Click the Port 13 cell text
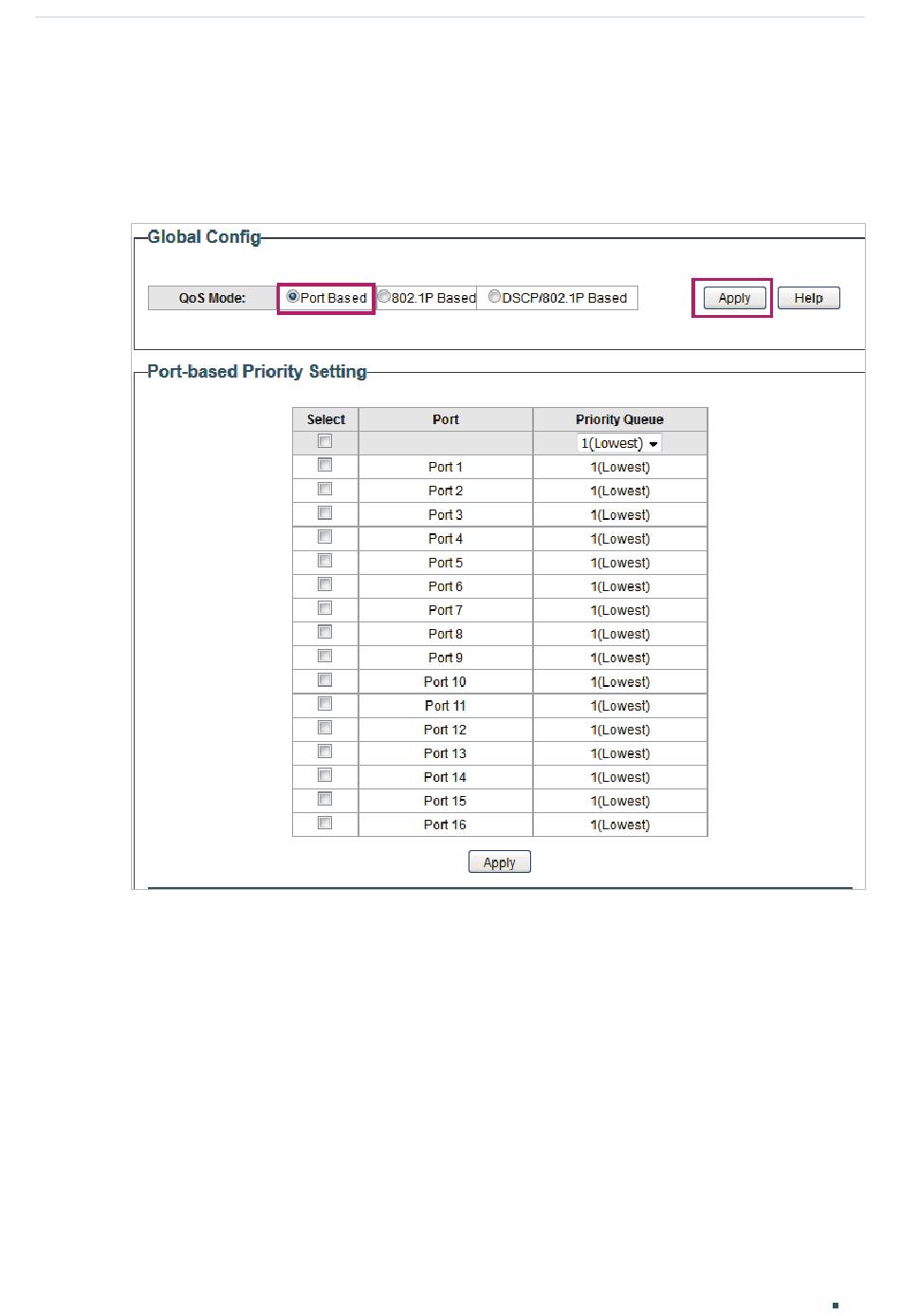Image resolution: width=901 pixels, height=1316 pixels. click(x=445, y=753)
